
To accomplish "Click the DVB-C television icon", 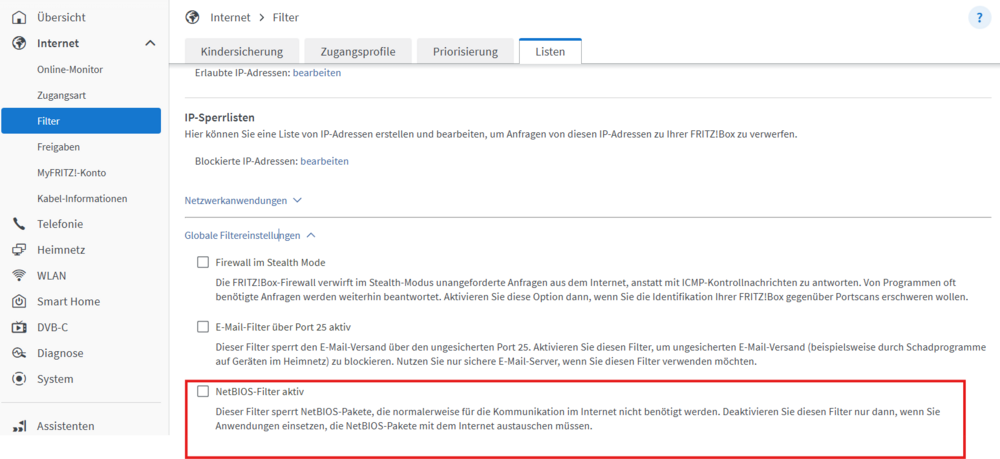I will 20,327.
